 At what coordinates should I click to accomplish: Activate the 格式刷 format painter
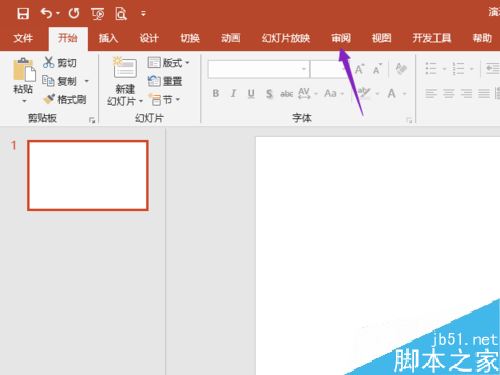coord(65,99)
